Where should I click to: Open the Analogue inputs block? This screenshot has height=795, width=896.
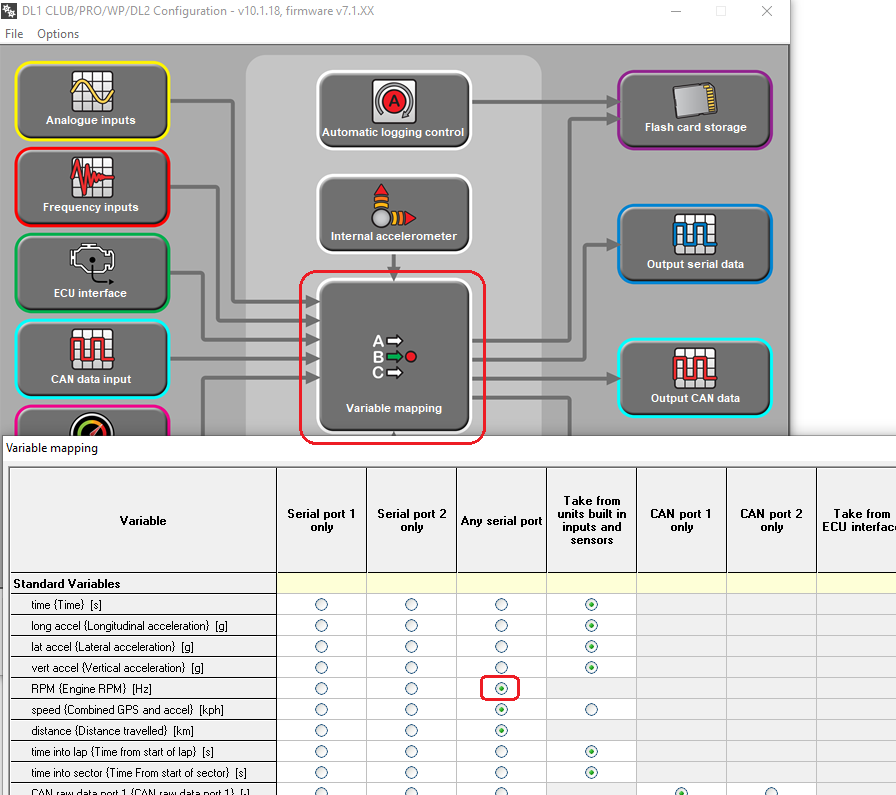click(92, 101)
